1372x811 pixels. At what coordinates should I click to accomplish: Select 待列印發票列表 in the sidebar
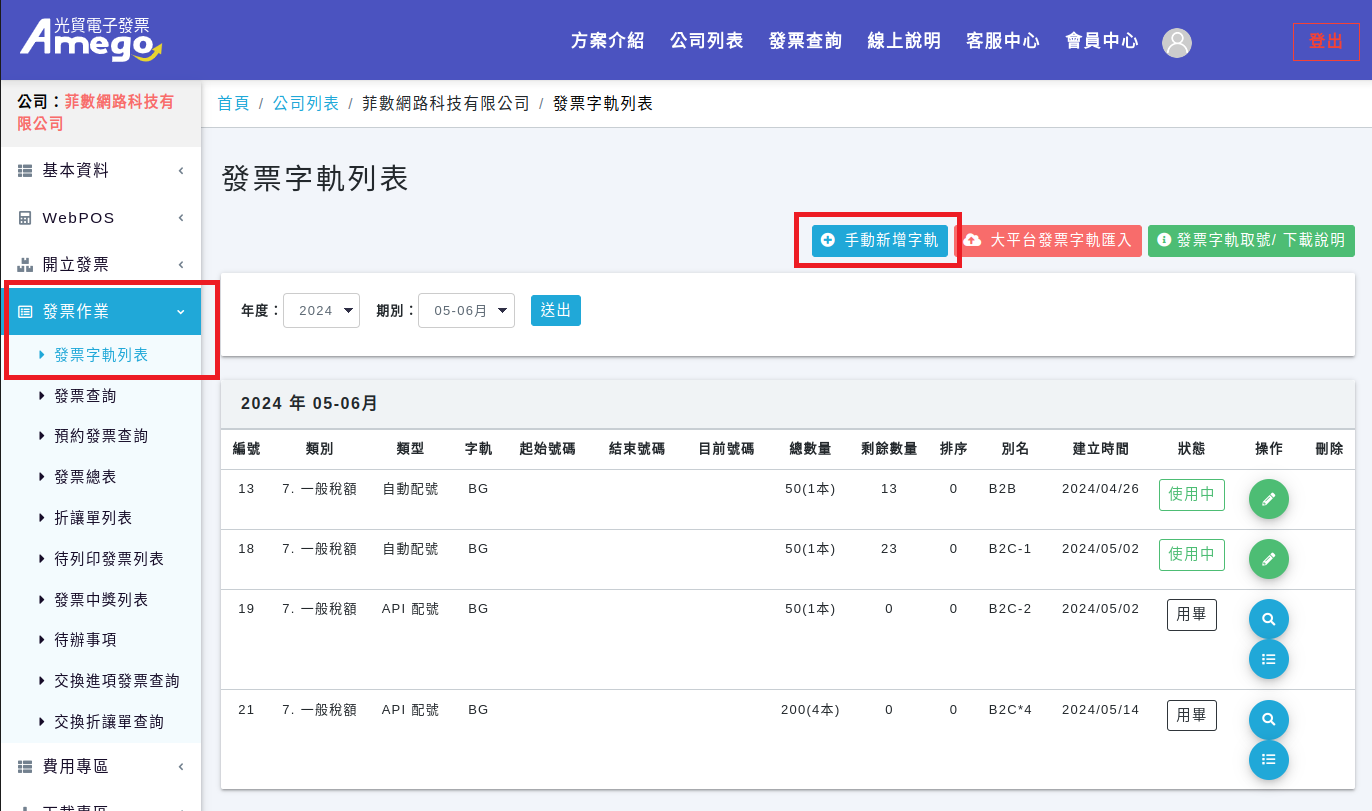click(x=109, y=559)
